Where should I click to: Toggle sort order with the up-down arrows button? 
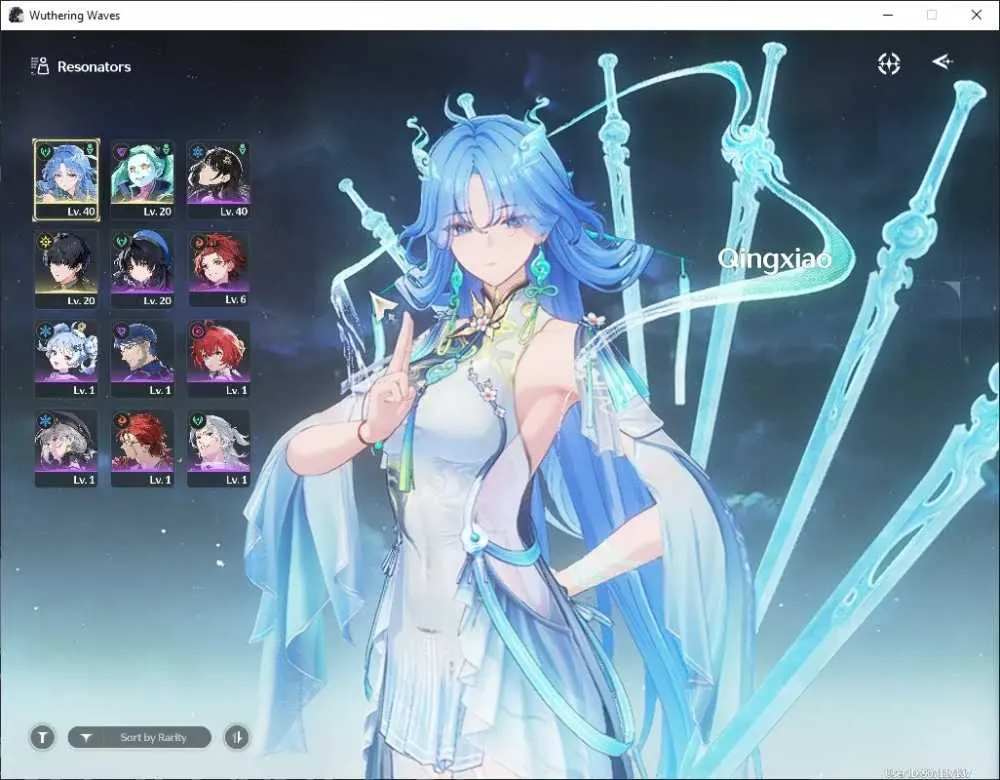[237, 737]
